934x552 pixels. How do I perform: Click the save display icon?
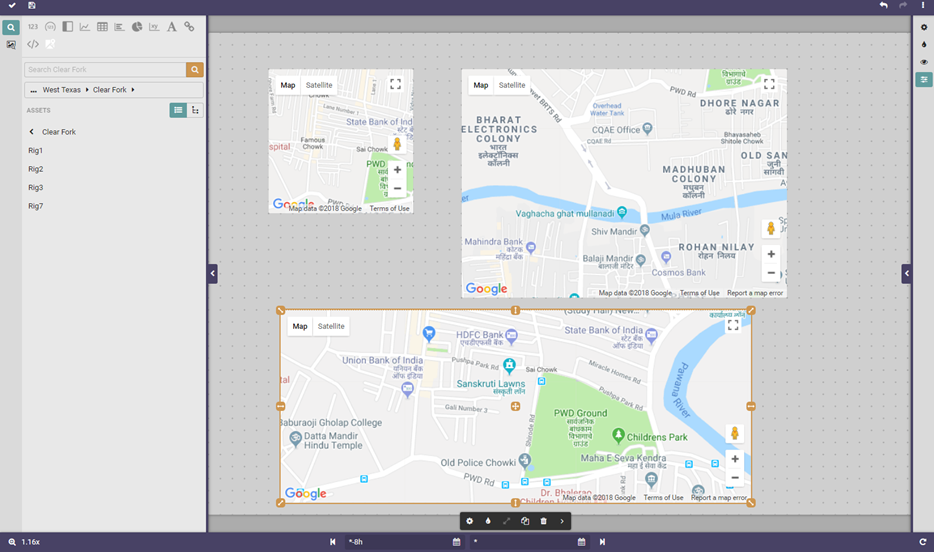(x=32, y=5)
